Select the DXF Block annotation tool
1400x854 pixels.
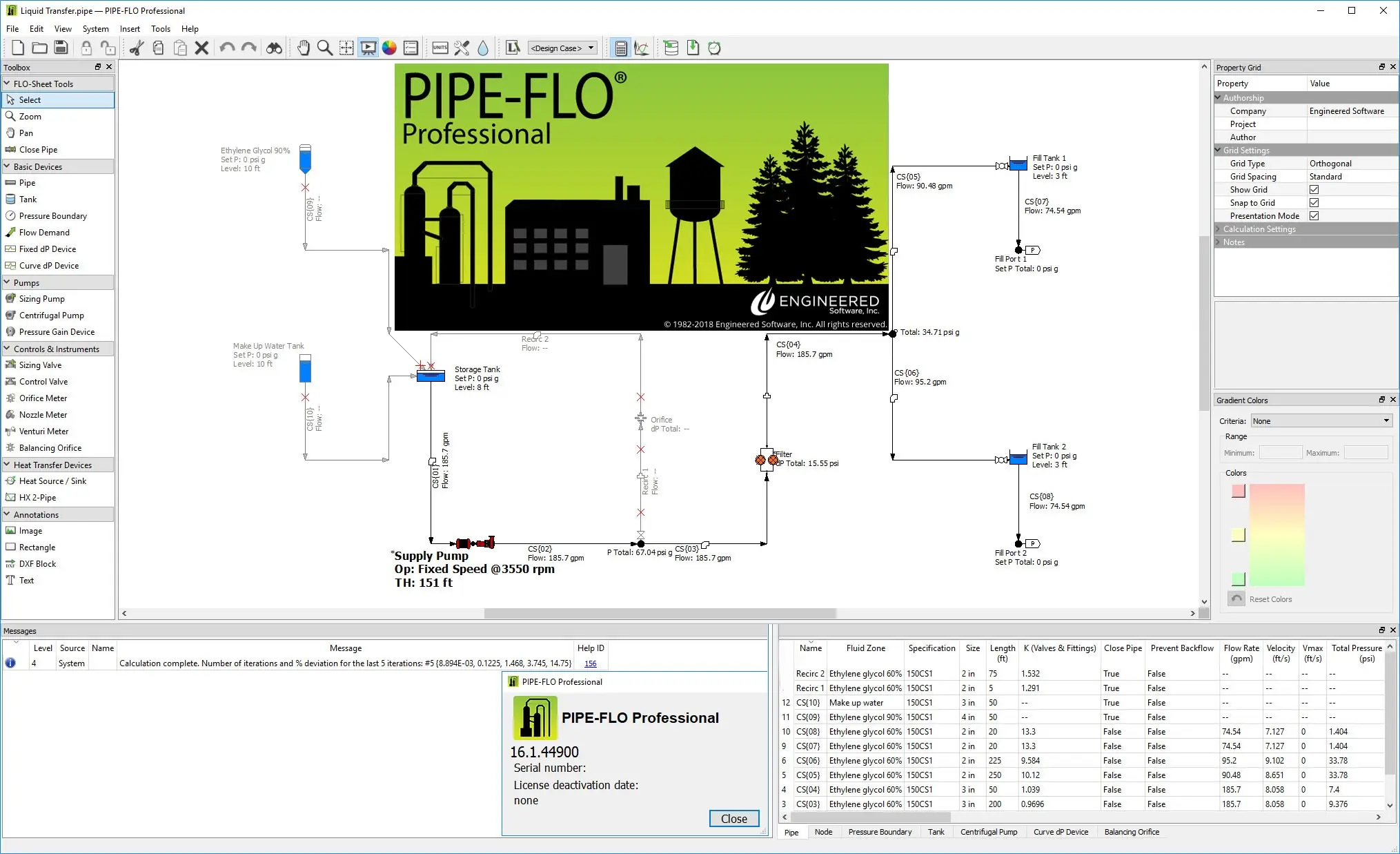click(37, 564)
